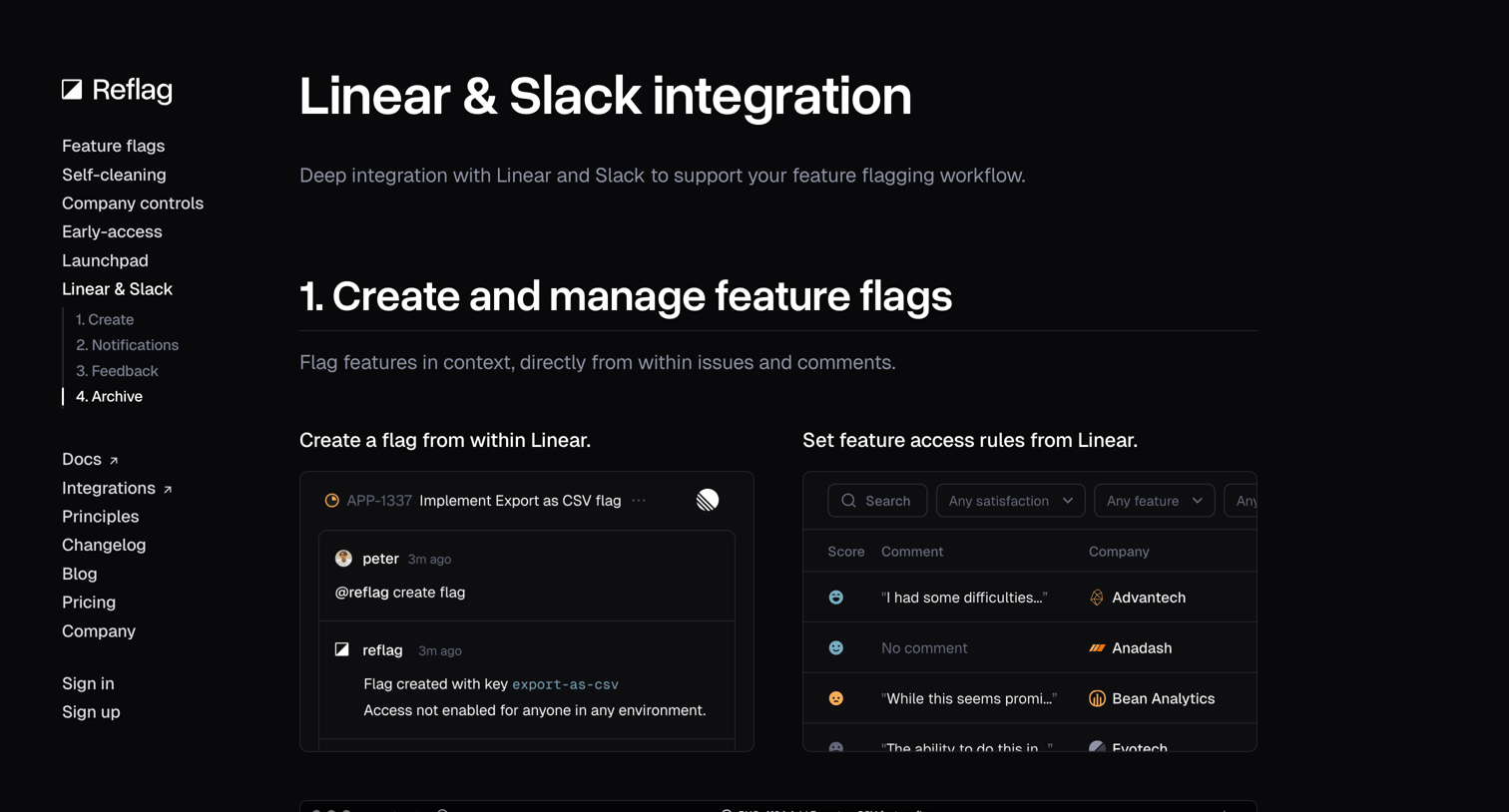
Task: Click the score emoji in Advantech row
Action: click(836, 598)
